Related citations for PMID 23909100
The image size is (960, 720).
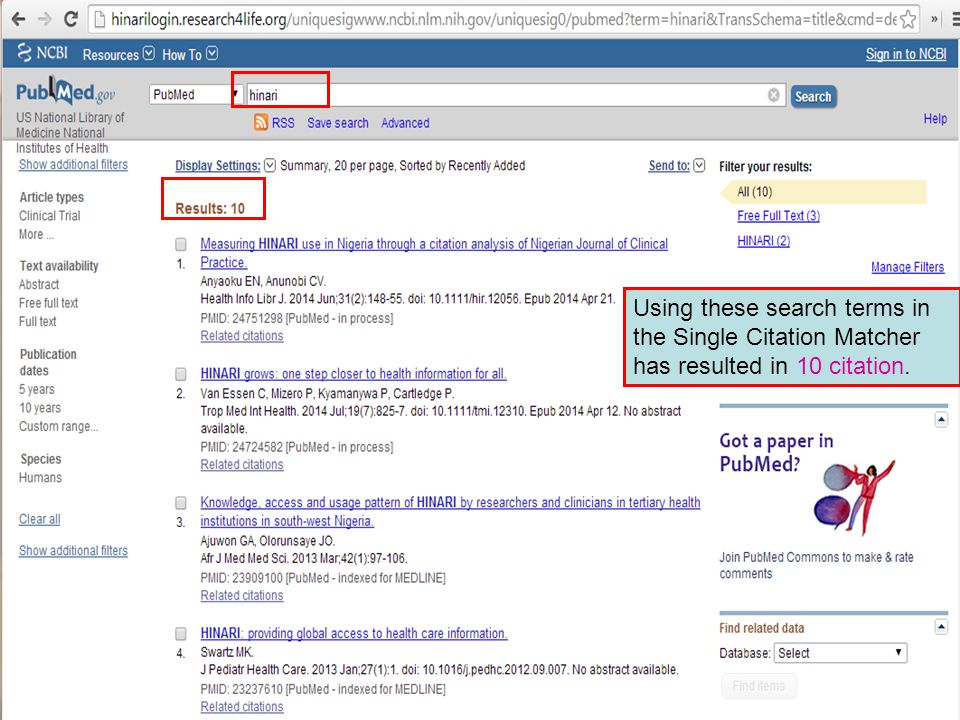point(242,595)
